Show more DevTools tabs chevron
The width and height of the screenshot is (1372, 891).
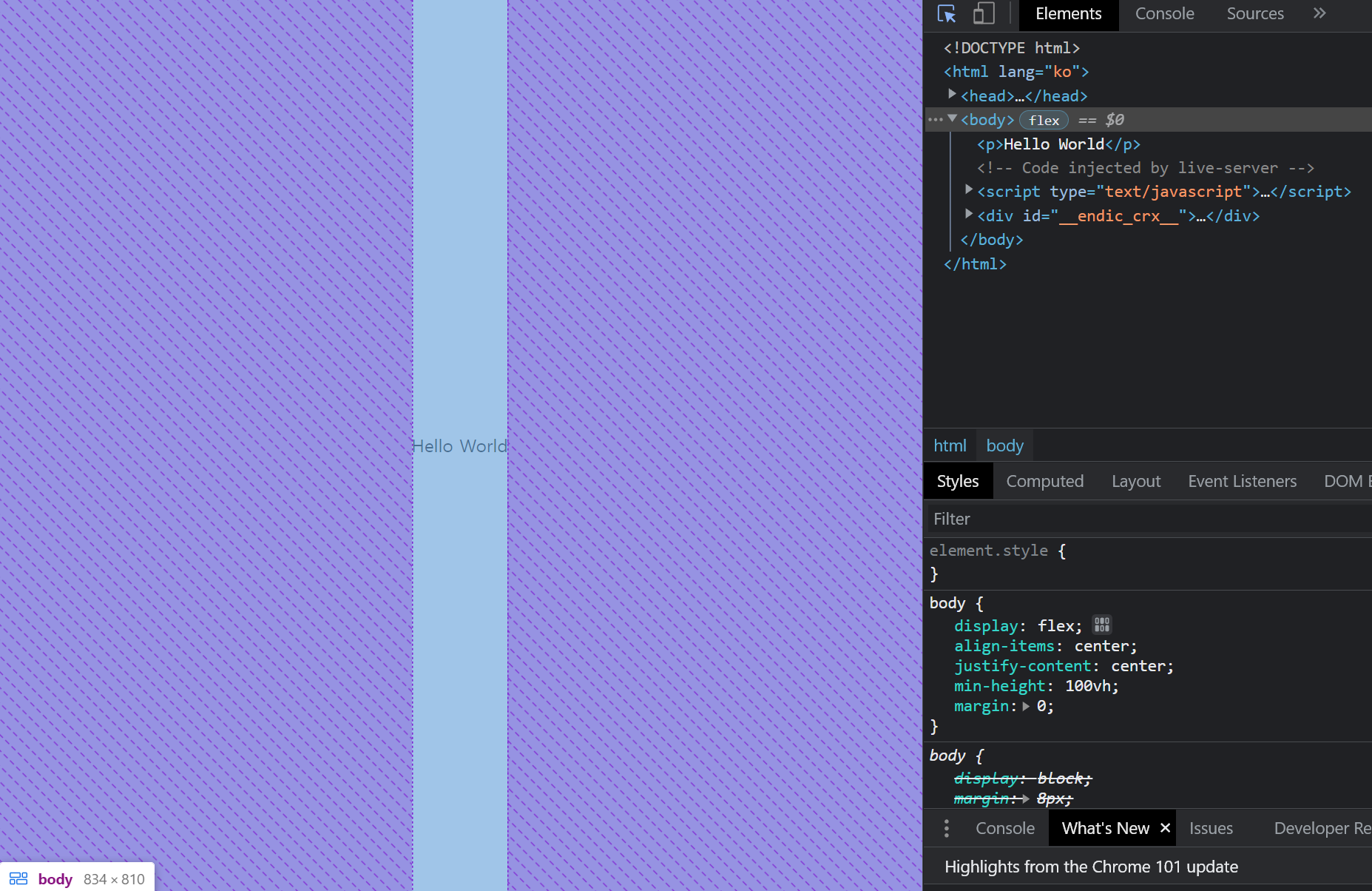coord(1319,13)
